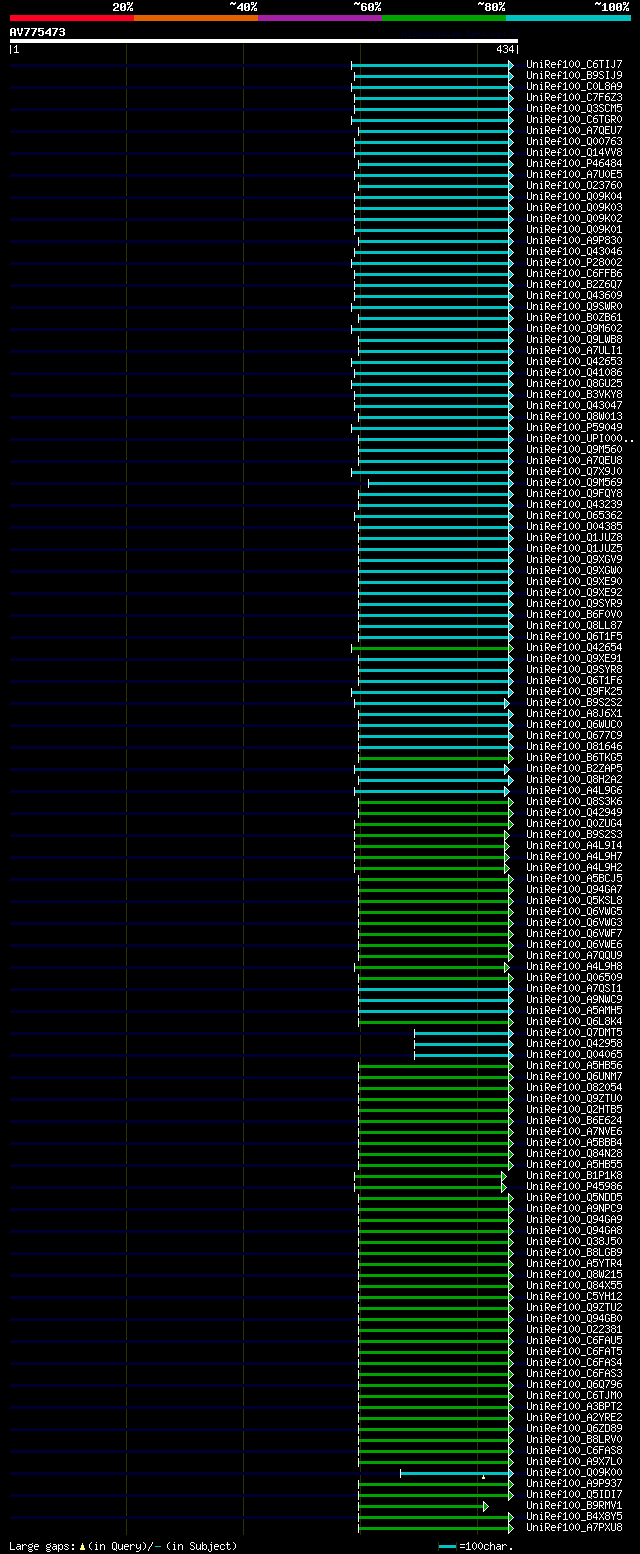Open hit UniRef100_Q09K04
Viewport: 640px width, 1554px height.
click(574, 196)
